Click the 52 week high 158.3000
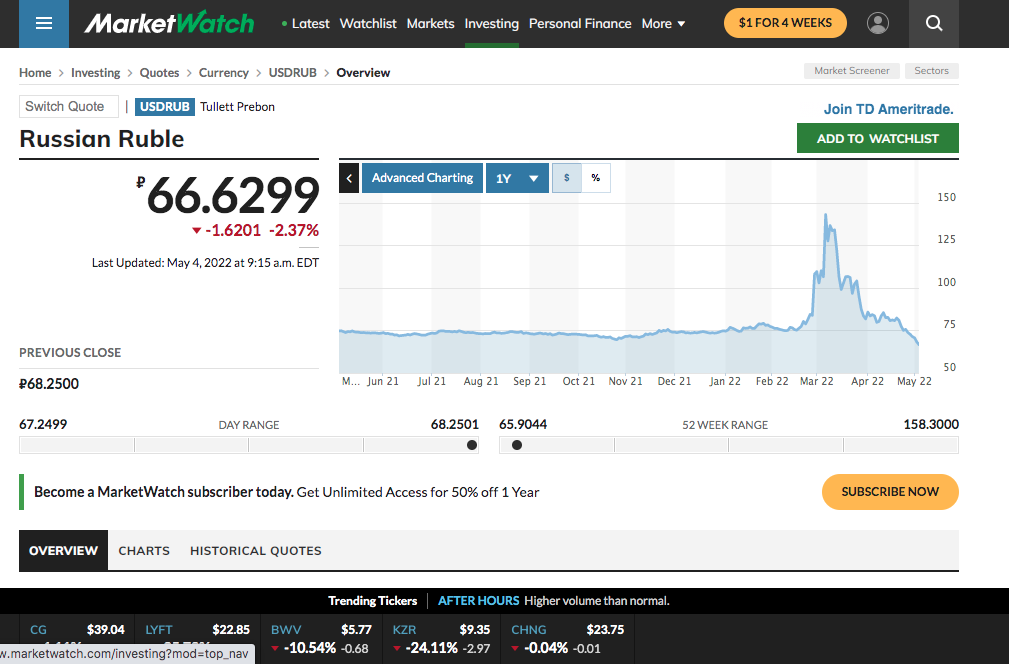The image size is (1009, 664). tap(931, 425)
